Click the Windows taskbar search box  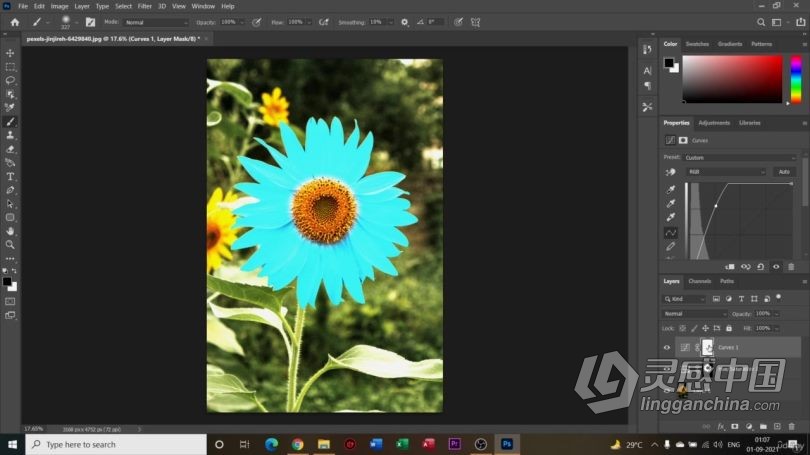pos(115,444)
